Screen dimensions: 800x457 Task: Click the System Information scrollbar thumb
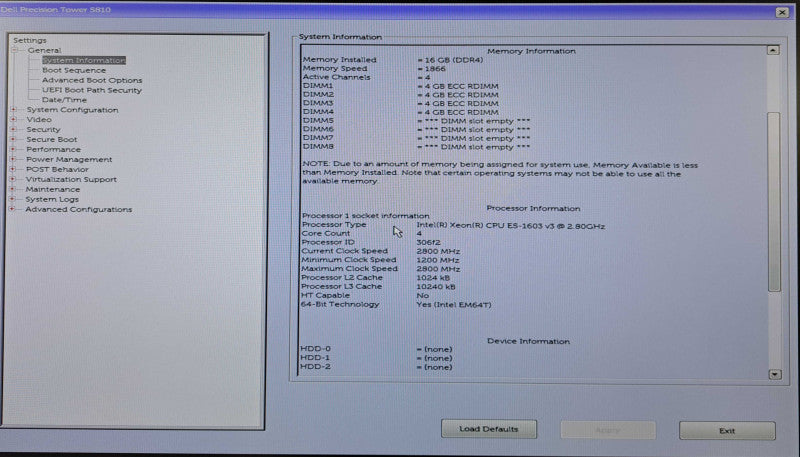[774, 201]
